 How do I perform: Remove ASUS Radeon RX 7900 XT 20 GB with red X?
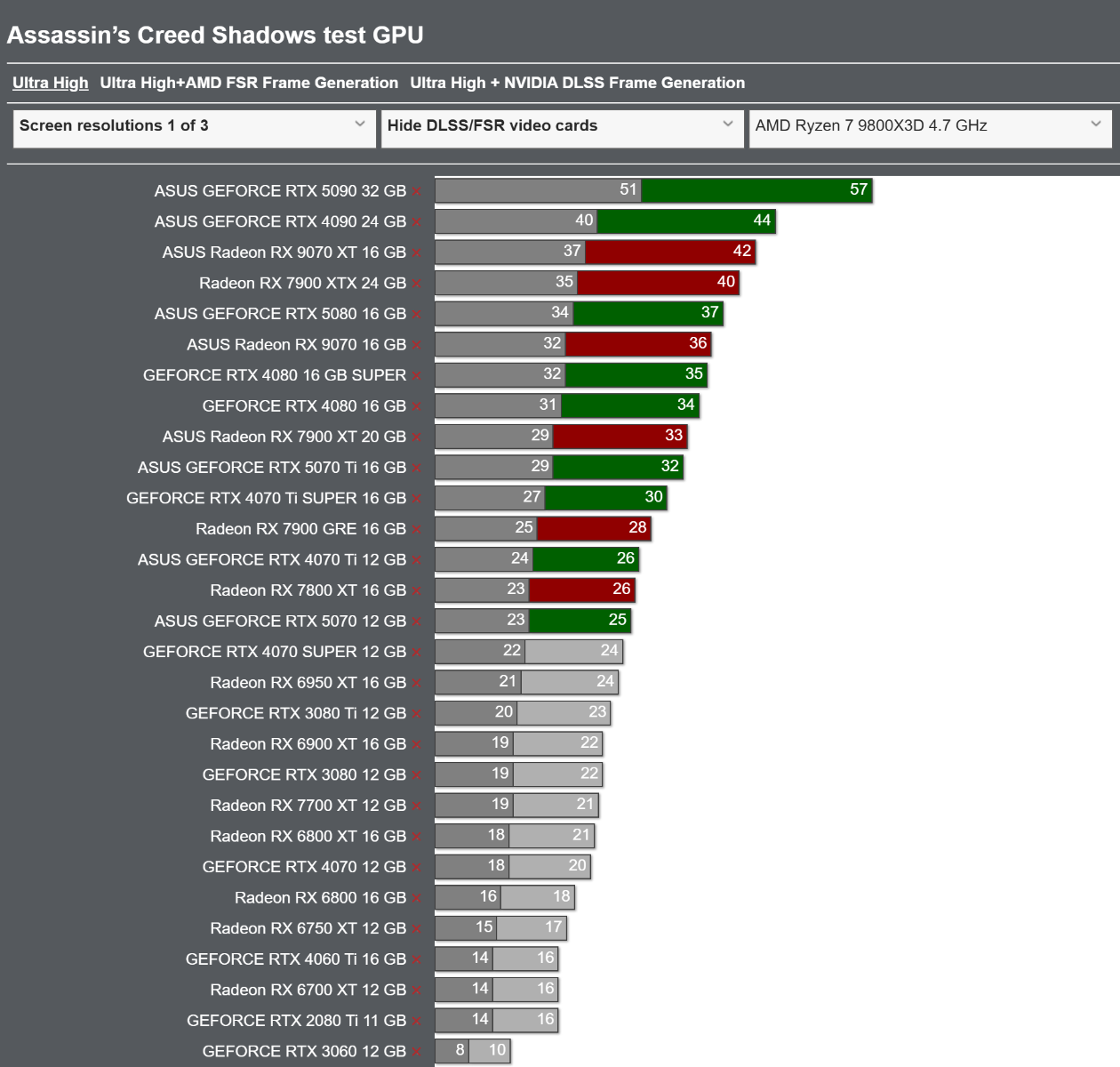point(416,437)
